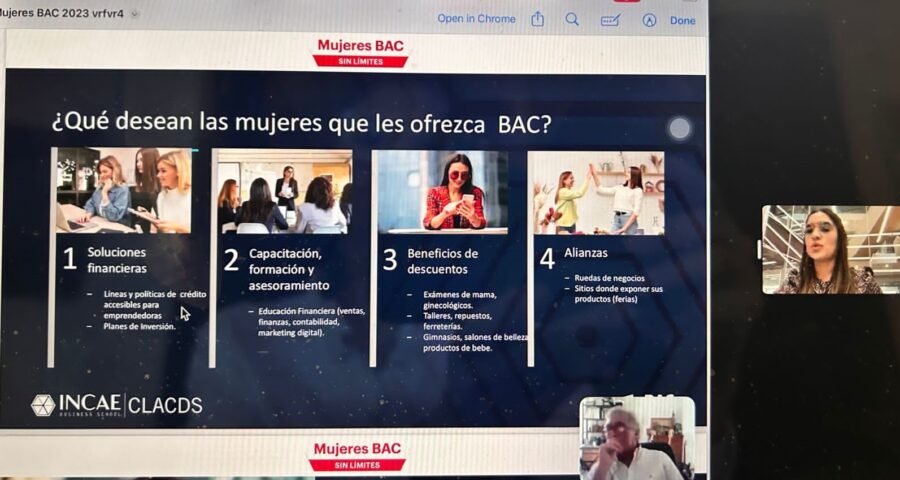Screen dimensions: 900x480
Task: Click the gray circular pointer on slide
Action: pos(679,128)
